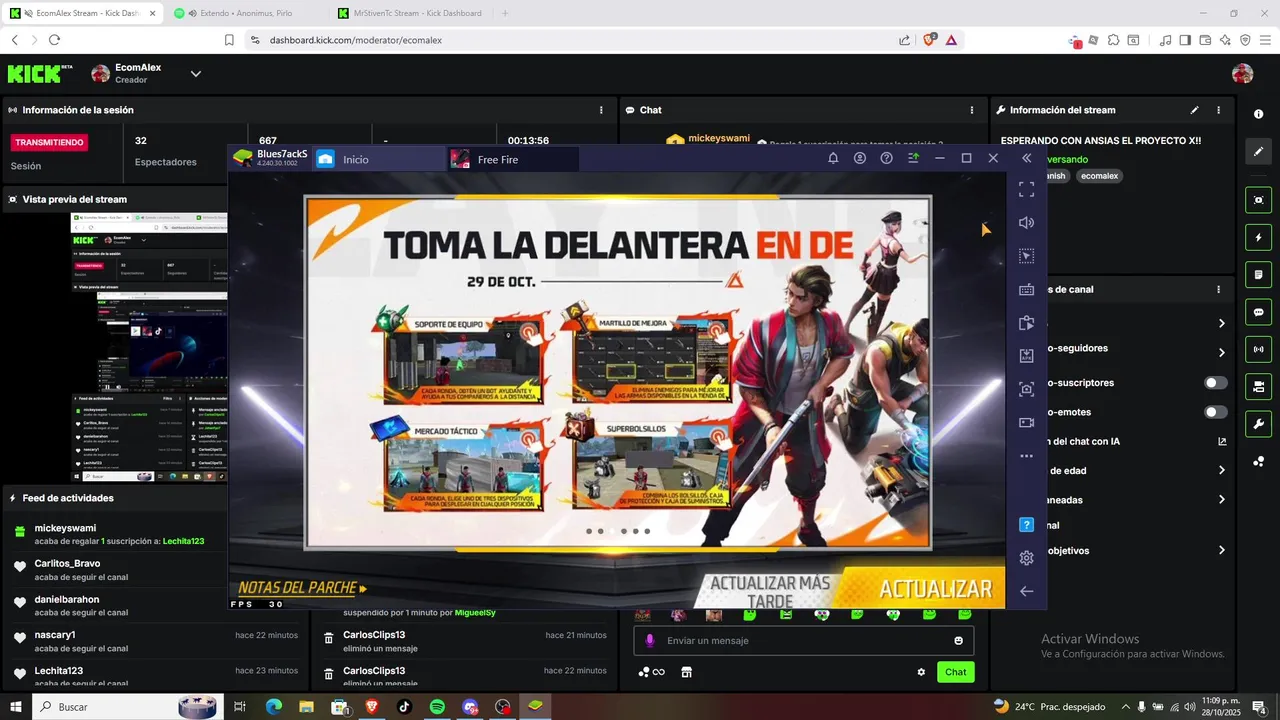Toggle Kick sidebar wrench tools panel icon
1280x720 pixels.
click(x=1258, y=423)
